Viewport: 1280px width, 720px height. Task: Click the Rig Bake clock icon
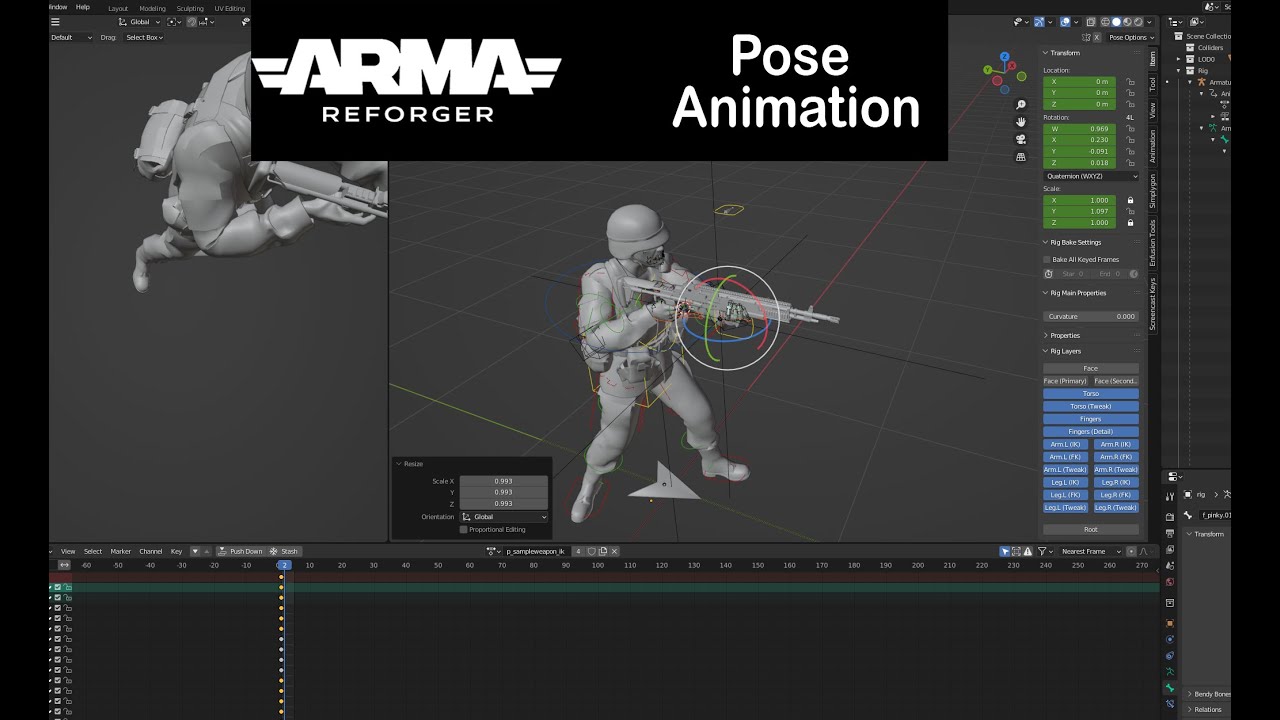coord(1048,273)
